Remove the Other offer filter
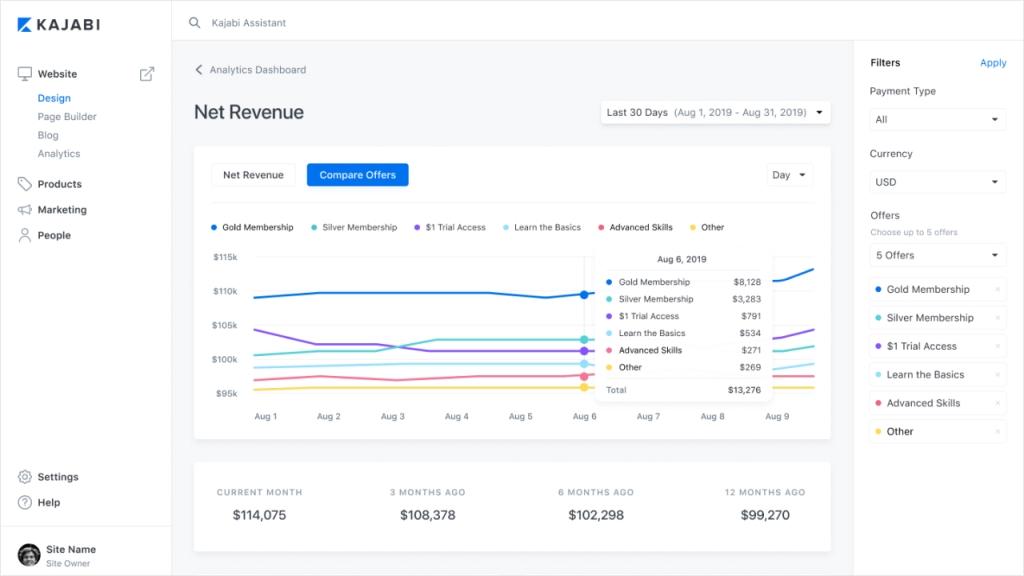Viewport: 1024px width, 576px height. click(x=997, y=432)
